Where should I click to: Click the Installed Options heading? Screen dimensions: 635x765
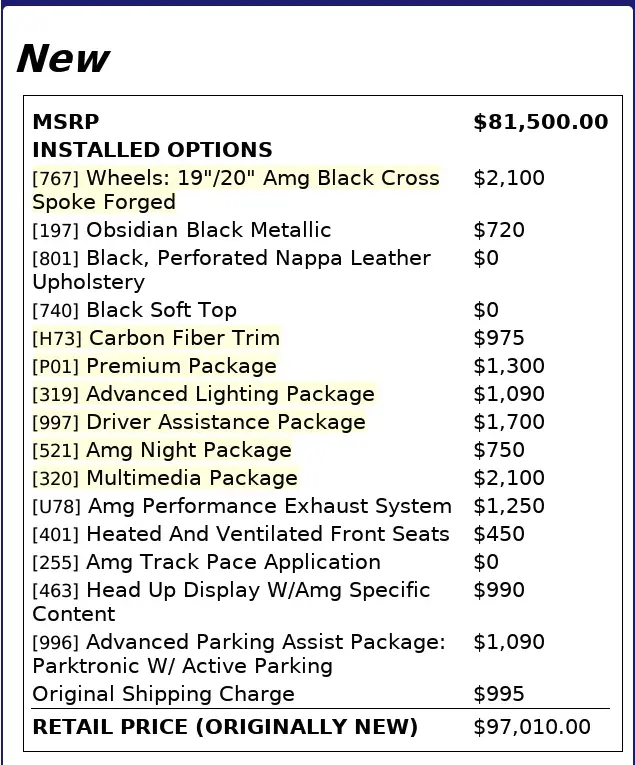pyautogui.click(x=152, y=151)
